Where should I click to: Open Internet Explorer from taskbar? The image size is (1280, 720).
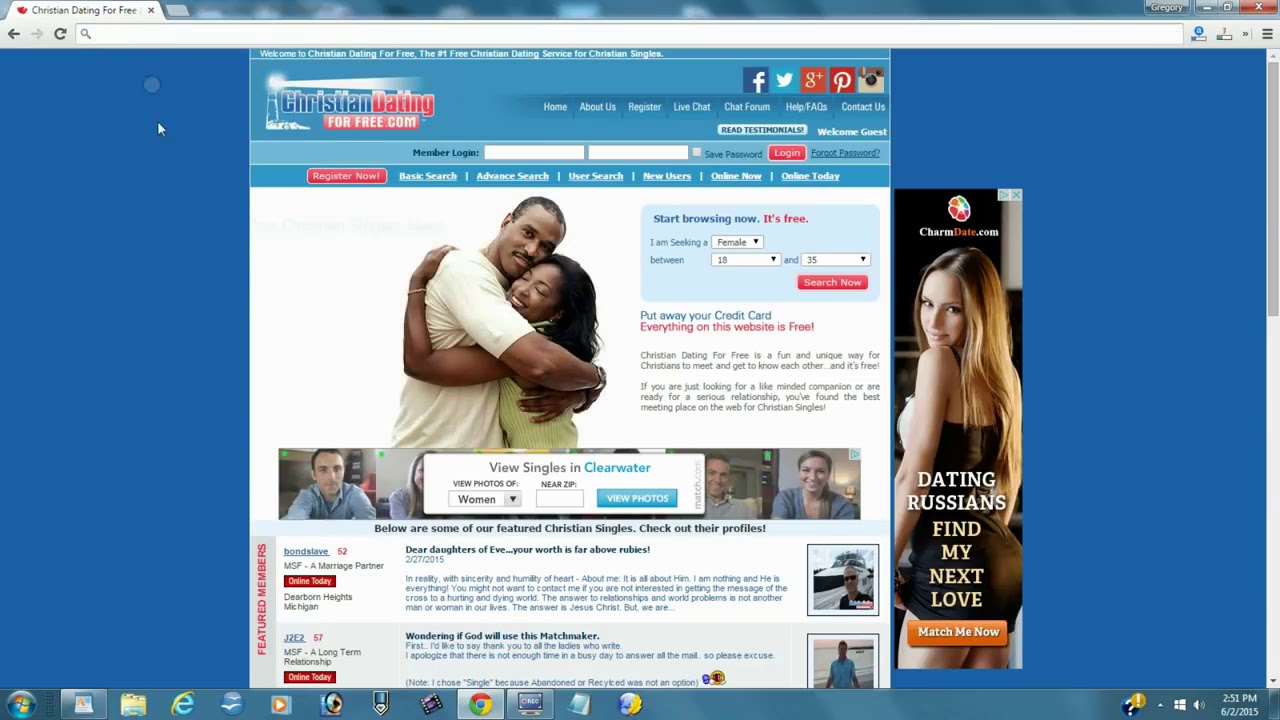pos(182,704)
